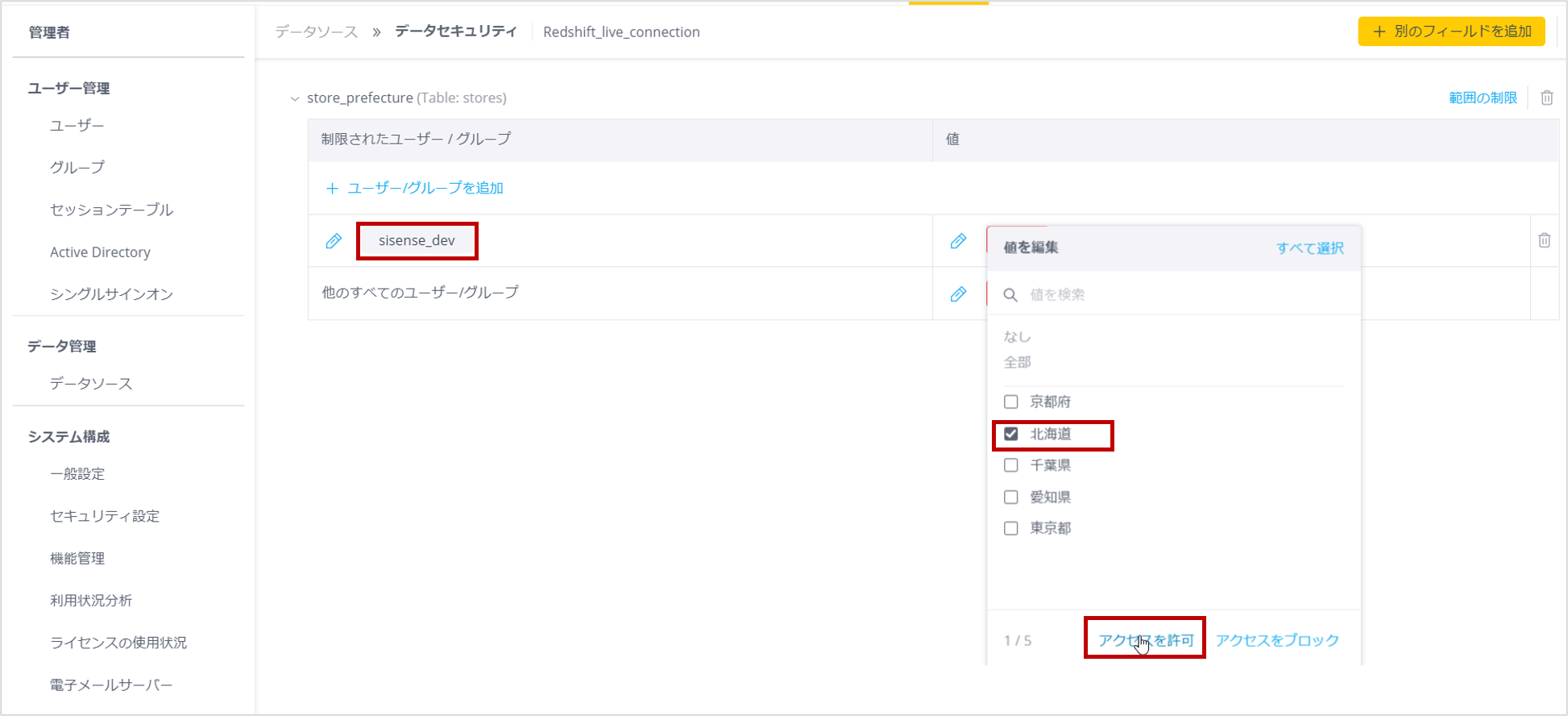Open ユーザー in the sidebar
This screenshot has height=716, width=1568.
[77, 125]
